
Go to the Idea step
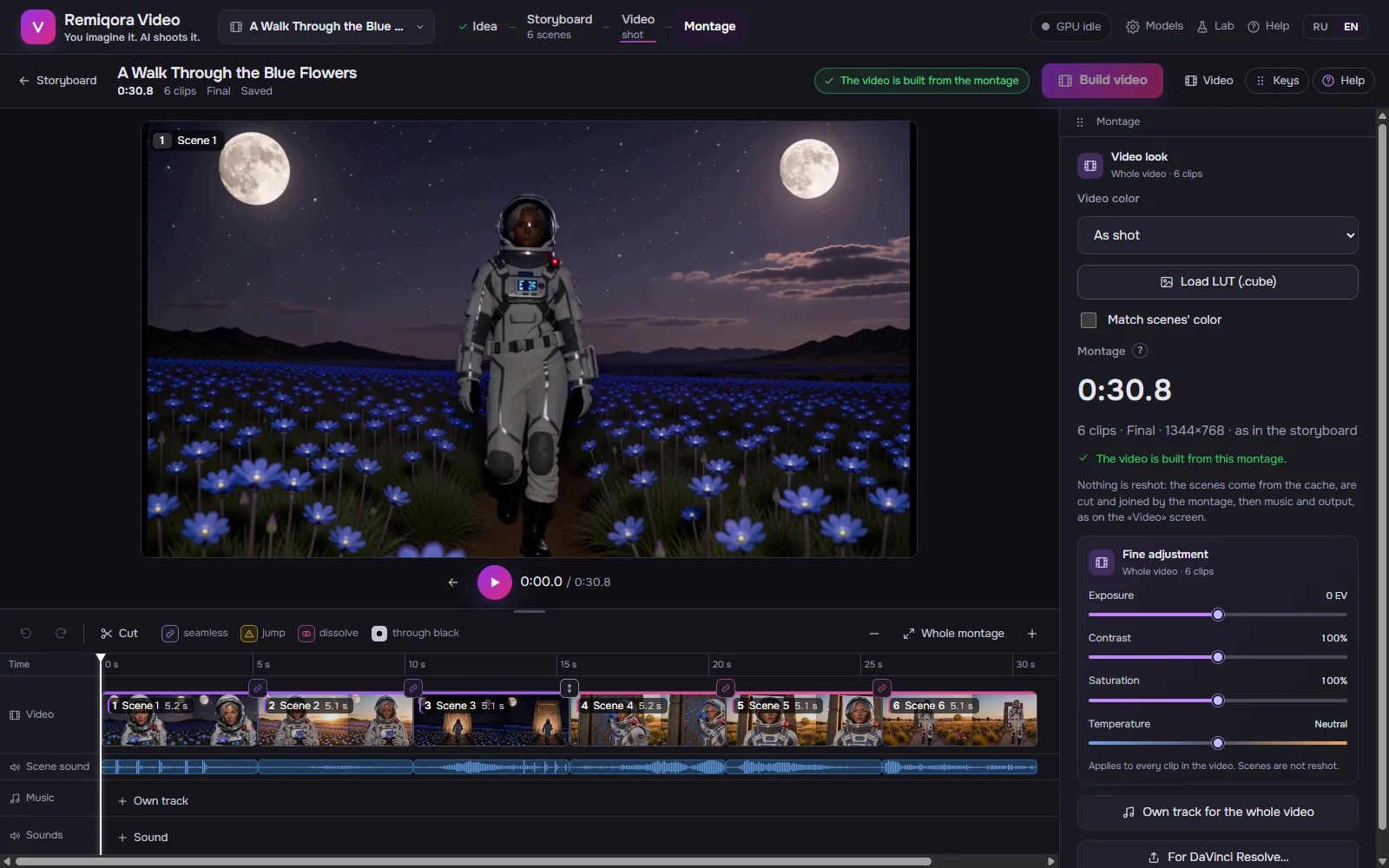pos(478,27)
